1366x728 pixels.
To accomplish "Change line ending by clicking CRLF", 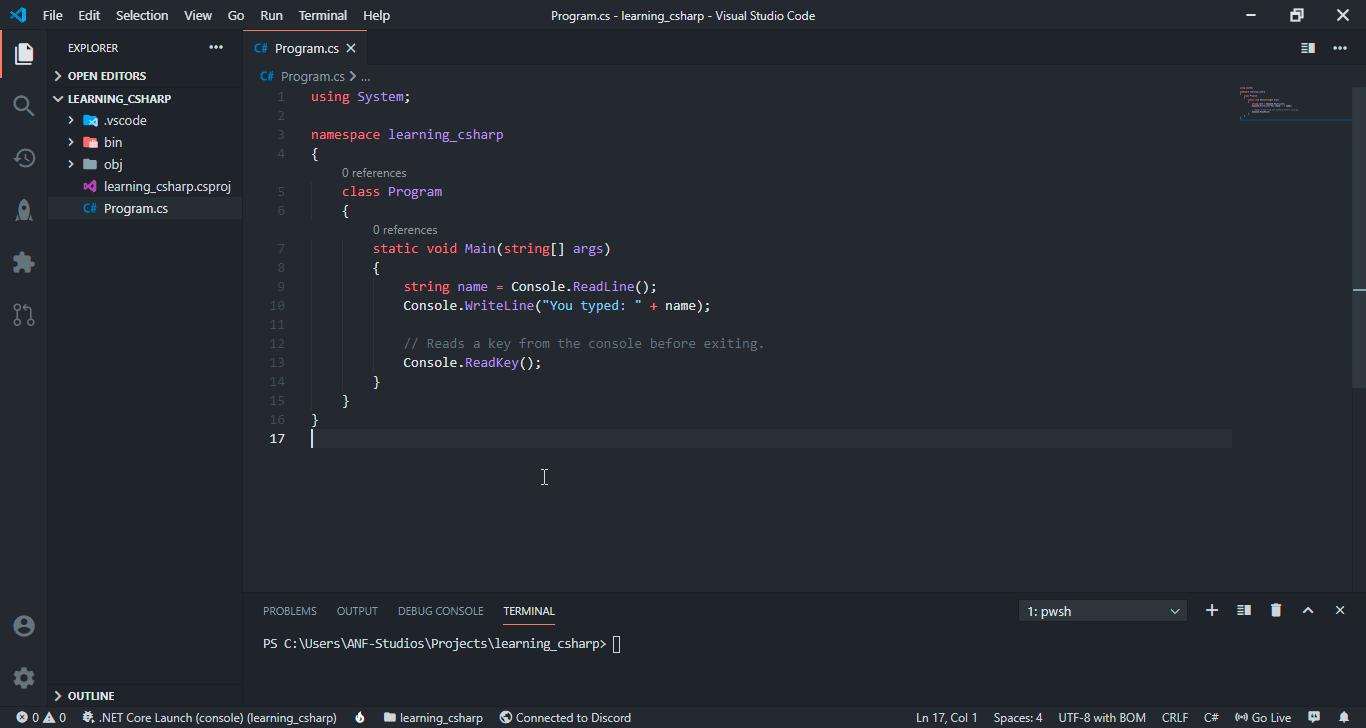I will [1174, 717].
